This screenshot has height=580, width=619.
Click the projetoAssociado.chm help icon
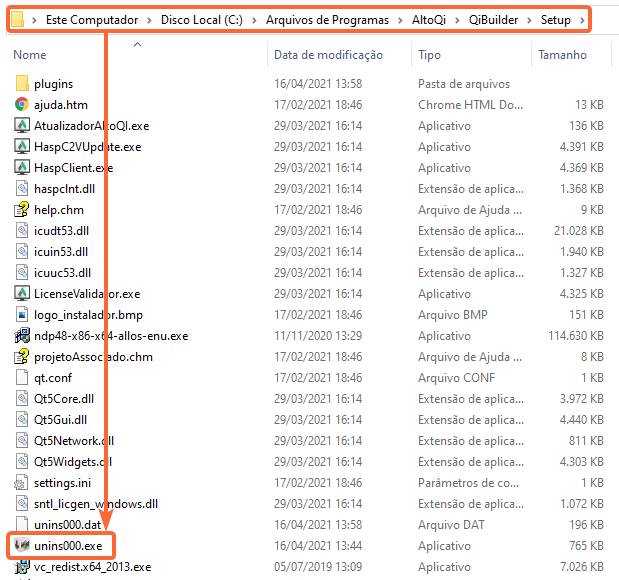pos(22,357)
